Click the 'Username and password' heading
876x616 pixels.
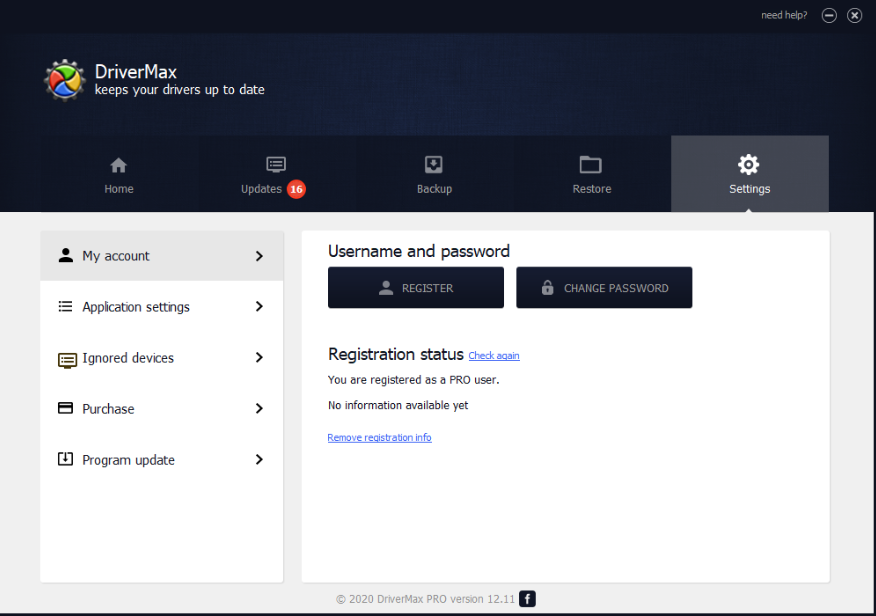point(418,251)
